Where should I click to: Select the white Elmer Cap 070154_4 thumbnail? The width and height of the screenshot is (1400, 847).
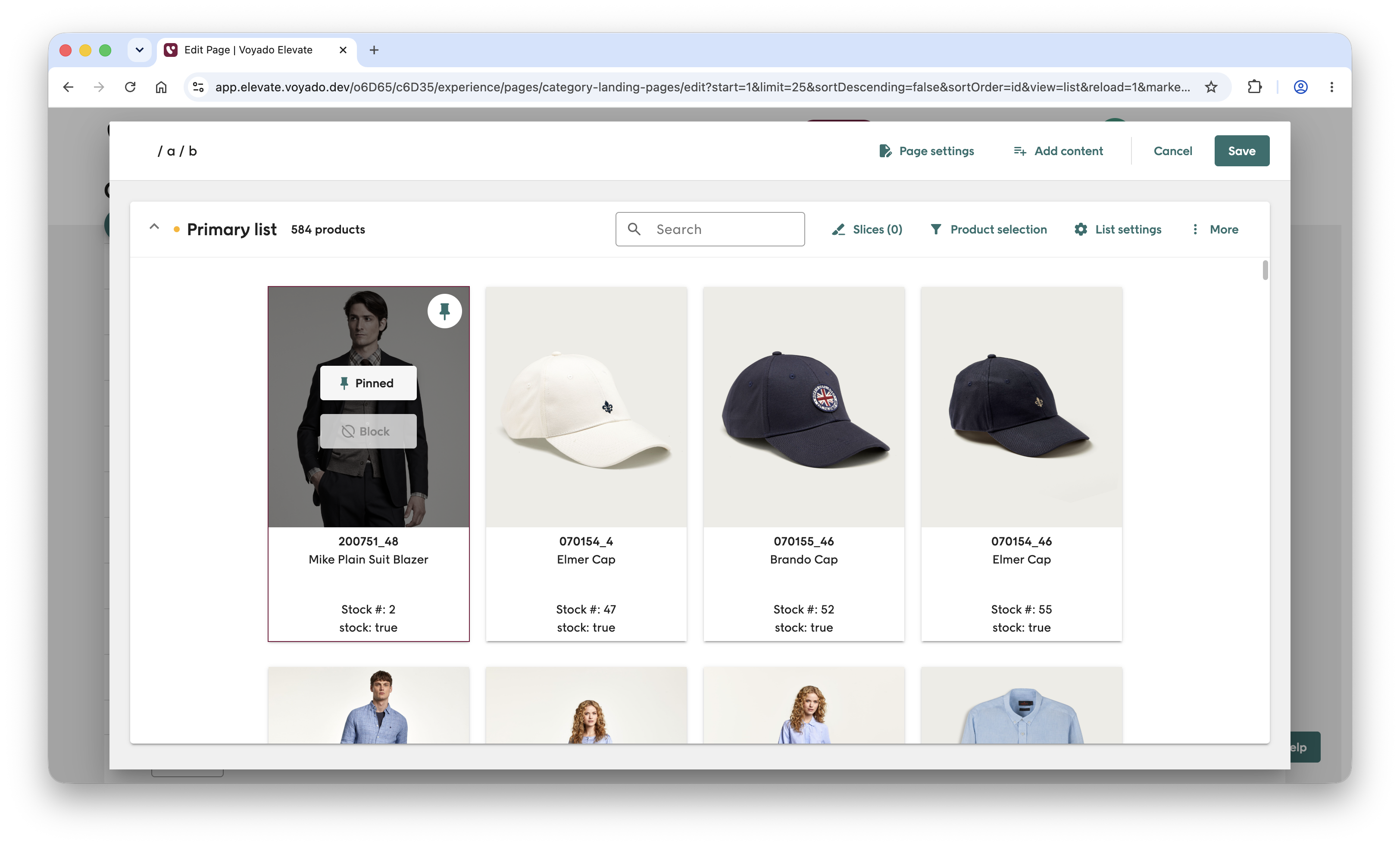coord(586,407)
